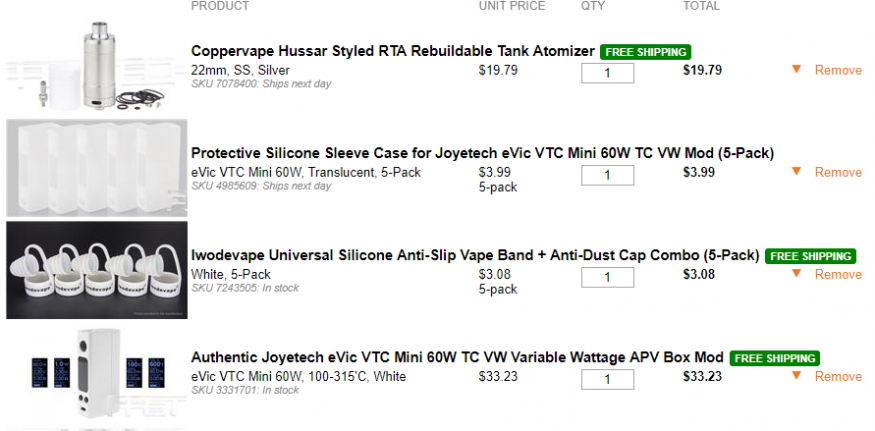Click white eVic VTC Mini box mod thumbnail
Image resolution: width=875 pixels, height=431 pixels.
click(96, 373)
